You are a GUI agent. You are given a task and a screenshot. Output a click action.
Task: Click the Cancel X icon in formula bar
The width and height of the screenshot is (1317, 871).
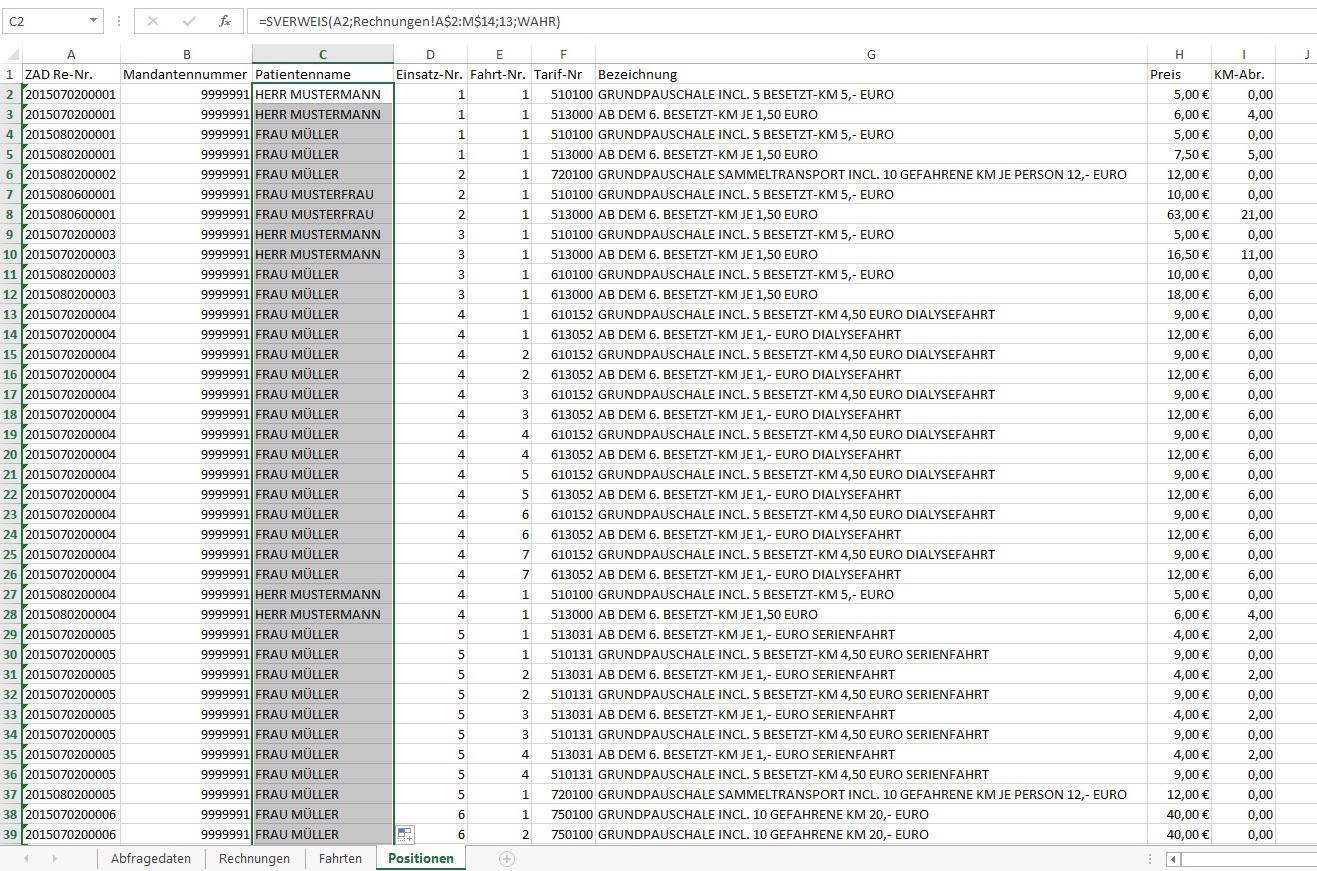(153, 21)
